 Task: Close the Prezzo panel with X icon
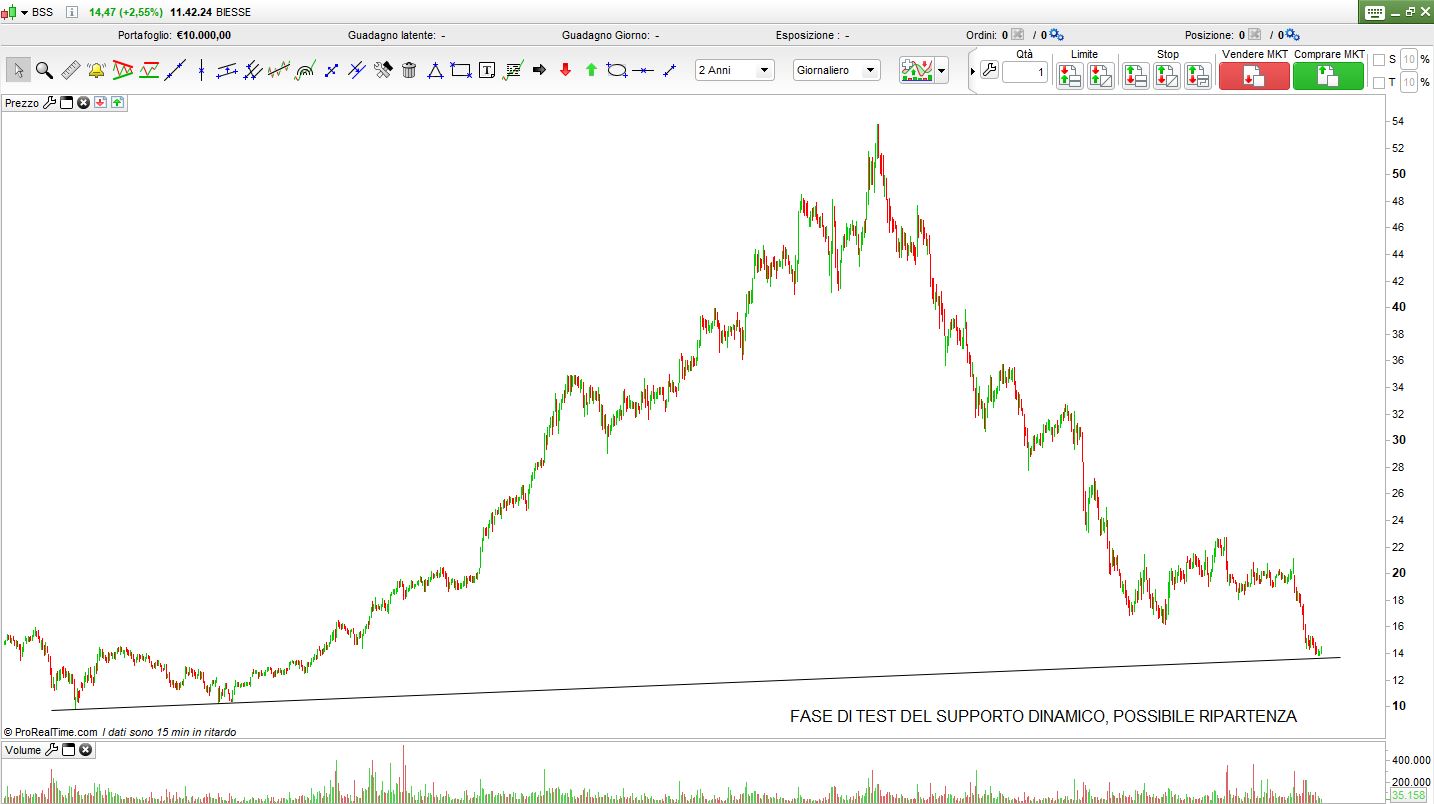pyautogui.click(x=84, y=102)
